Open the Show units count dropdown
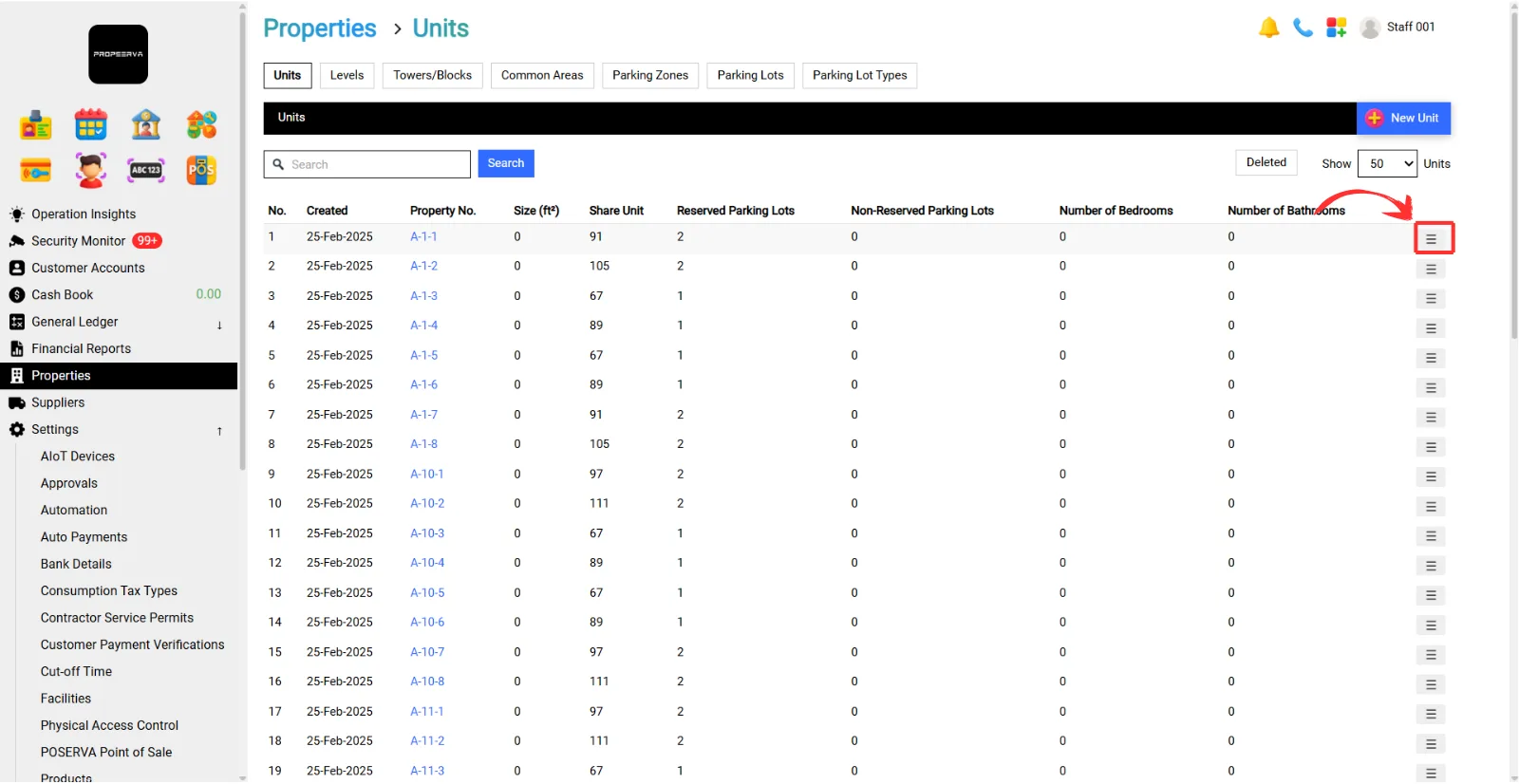 click(x=1387, y=163)
